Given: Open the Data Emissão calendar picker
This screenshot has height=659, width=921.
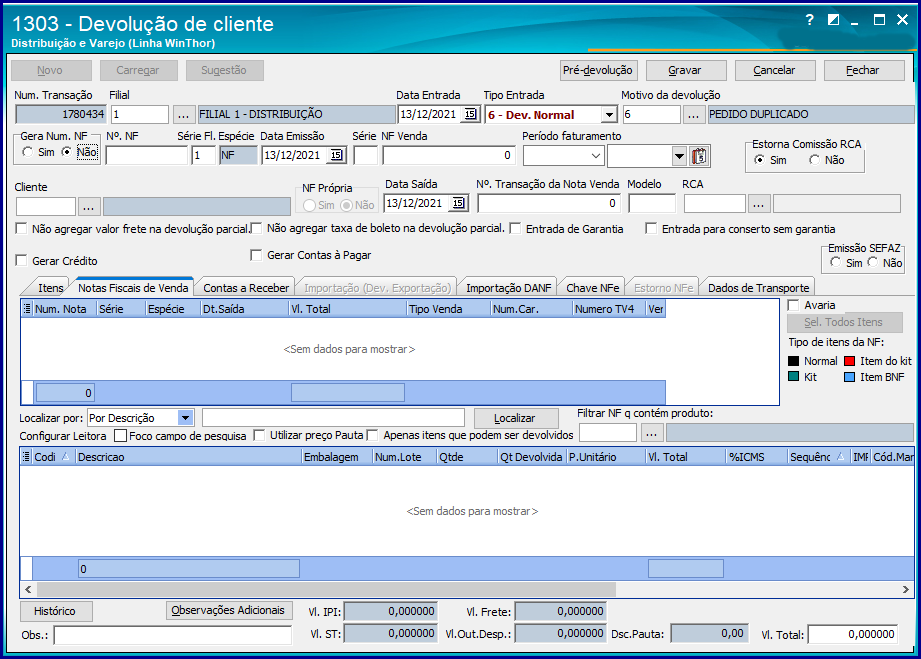Looking at the screenshot, I should tap(336, 155).
